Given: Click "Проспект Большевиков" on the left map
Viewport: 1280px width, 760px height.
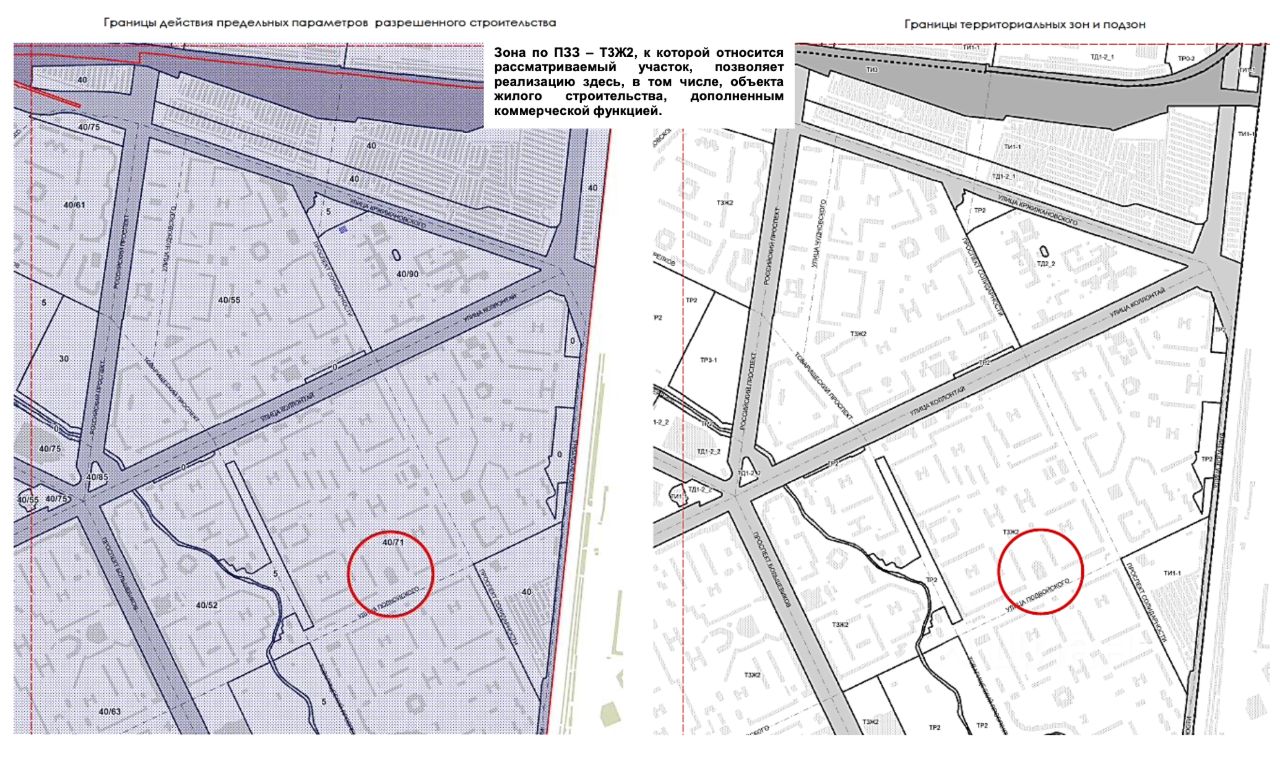Looking at the screenshot, I should [118, 573].
